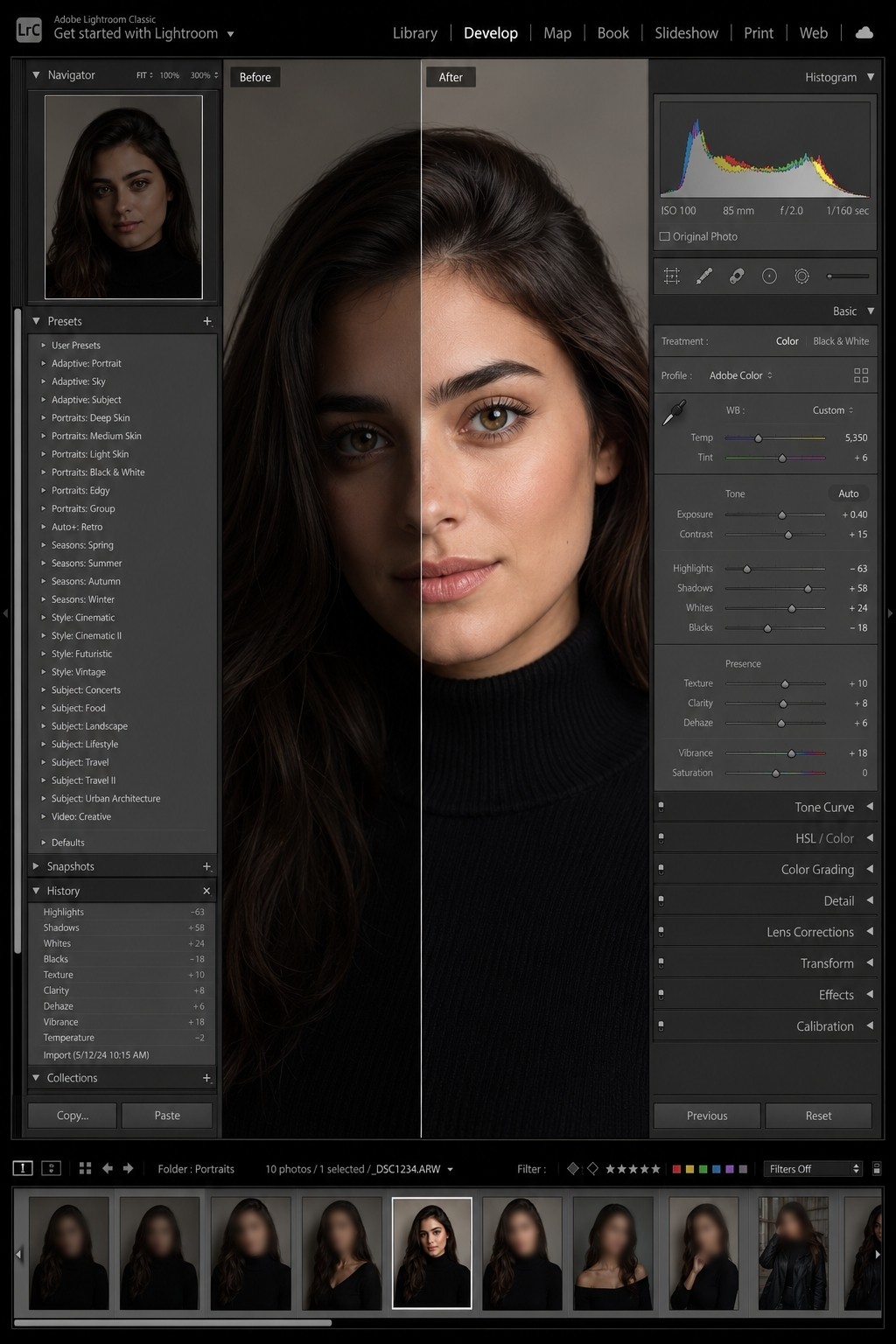
Task: Toggle the Tone Curve panel switch
Action: pos(661,807)
